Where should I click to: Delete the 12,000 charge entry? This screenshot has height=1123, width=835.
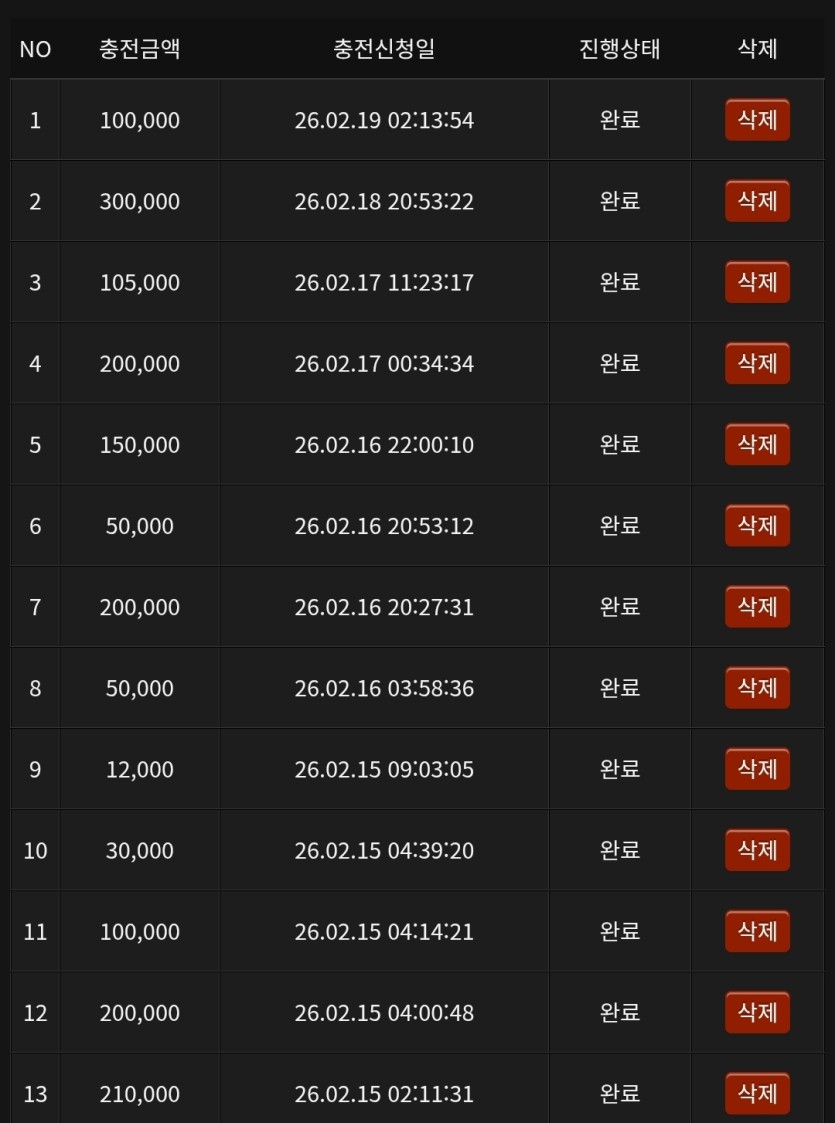tap(757, 769)
